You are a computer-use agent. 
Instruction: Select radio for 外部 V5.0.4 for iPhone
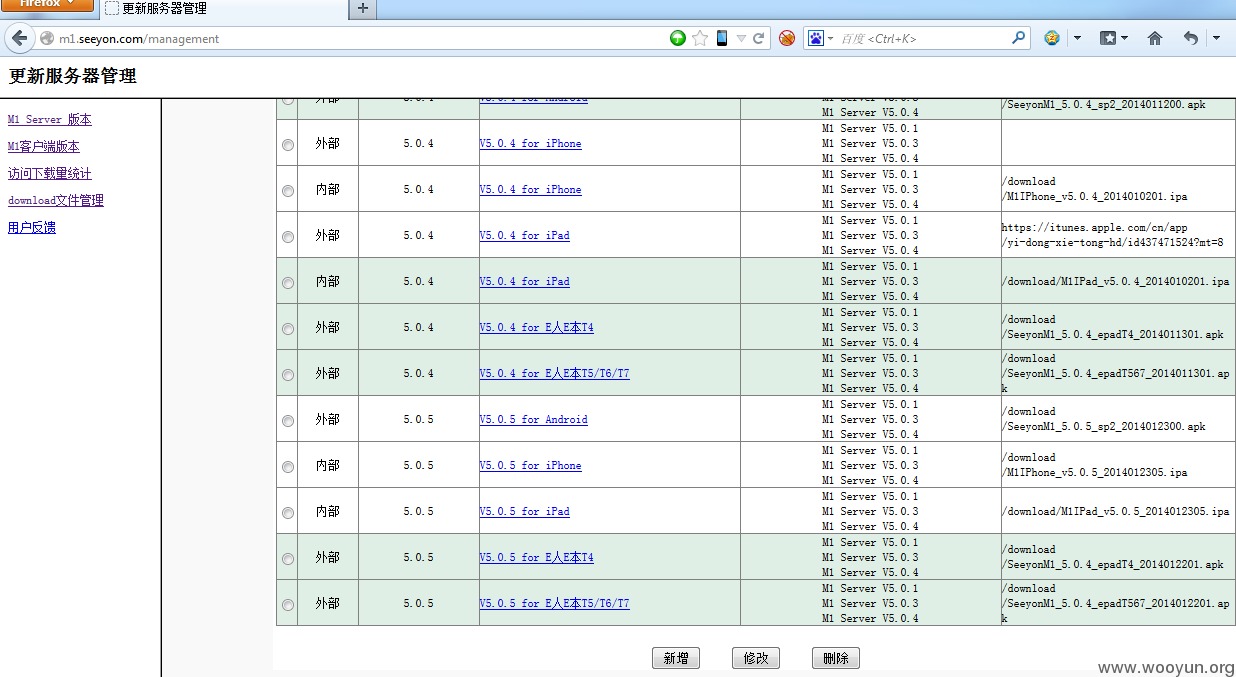[288, 145]
